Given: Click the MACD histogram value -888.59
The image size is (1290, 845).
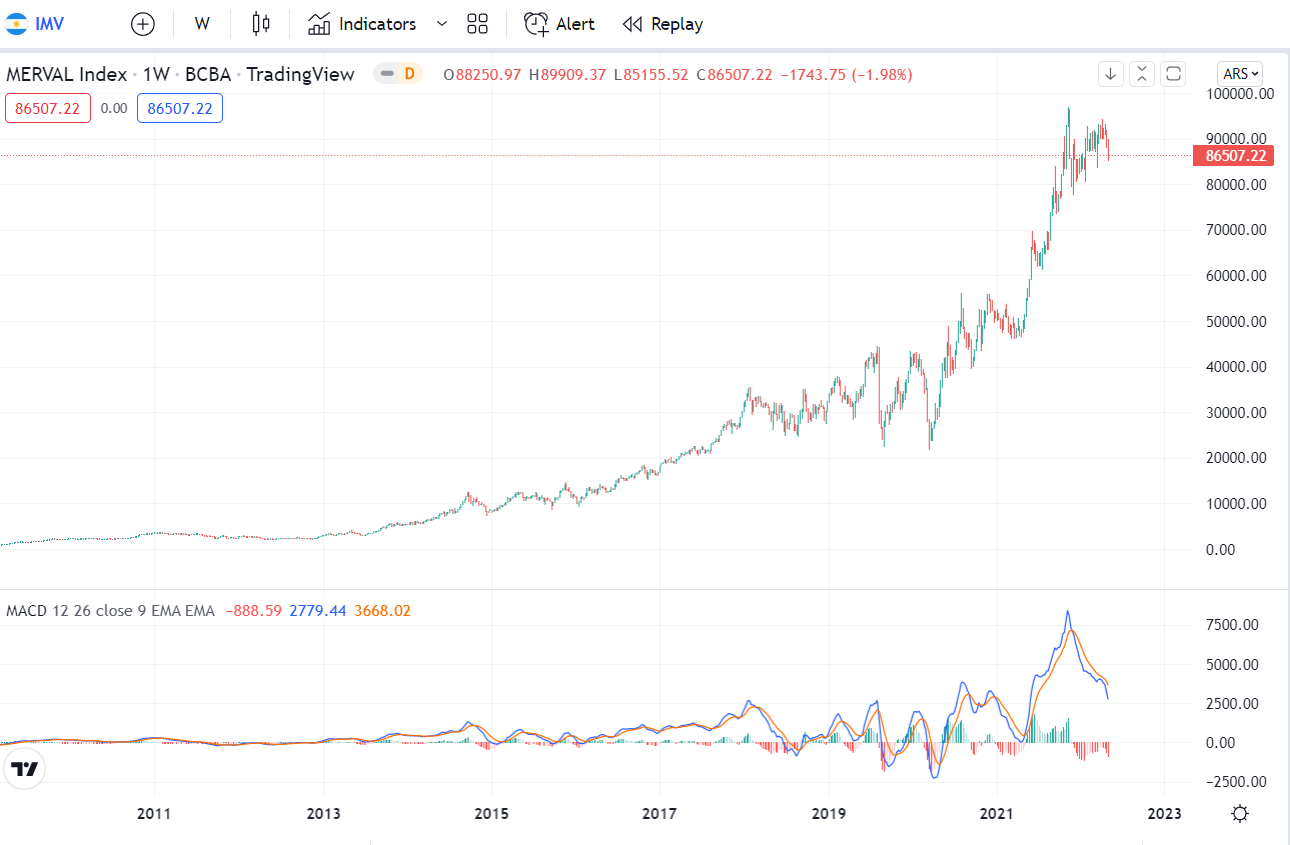Looking at the screenshot, I should point(254,610).
